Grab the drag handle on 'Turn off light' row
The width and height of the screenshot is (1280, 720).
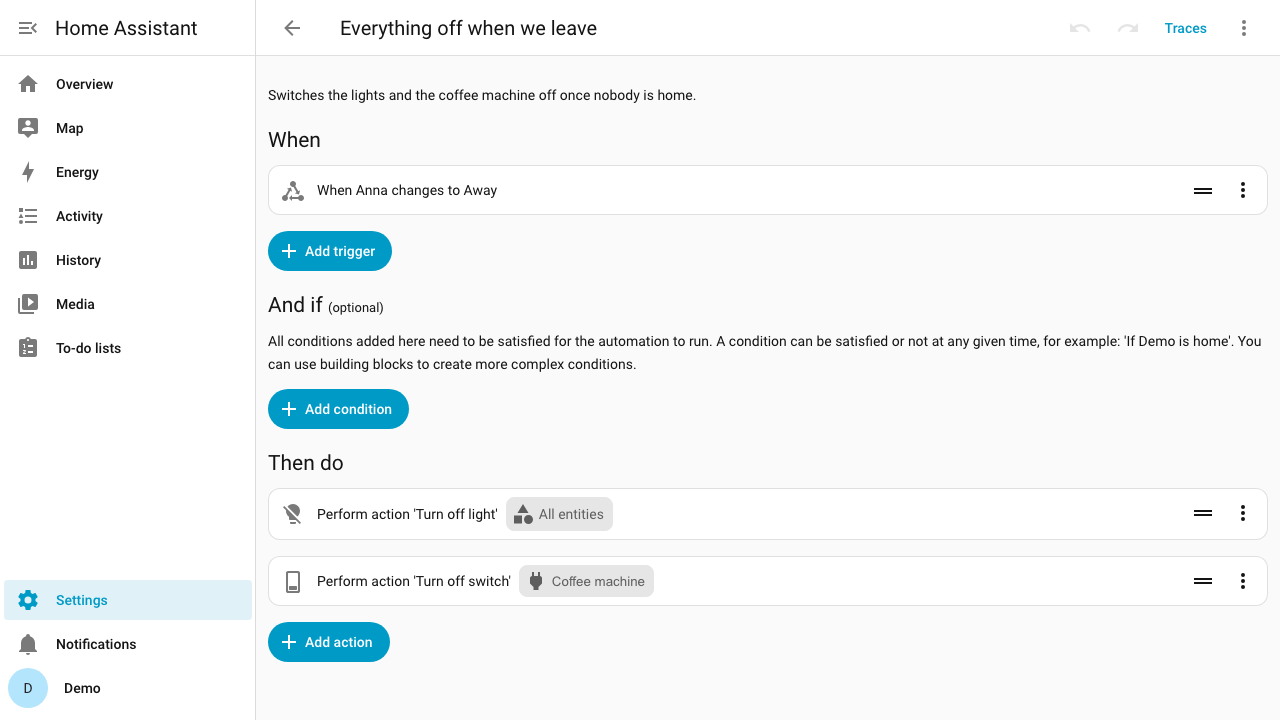(x=1203, y=513)
